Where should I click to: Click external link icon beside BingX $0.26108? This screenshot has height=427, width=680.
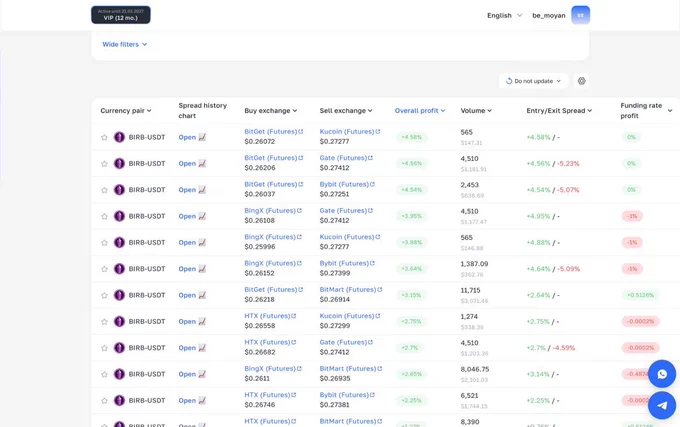point(299,211)
